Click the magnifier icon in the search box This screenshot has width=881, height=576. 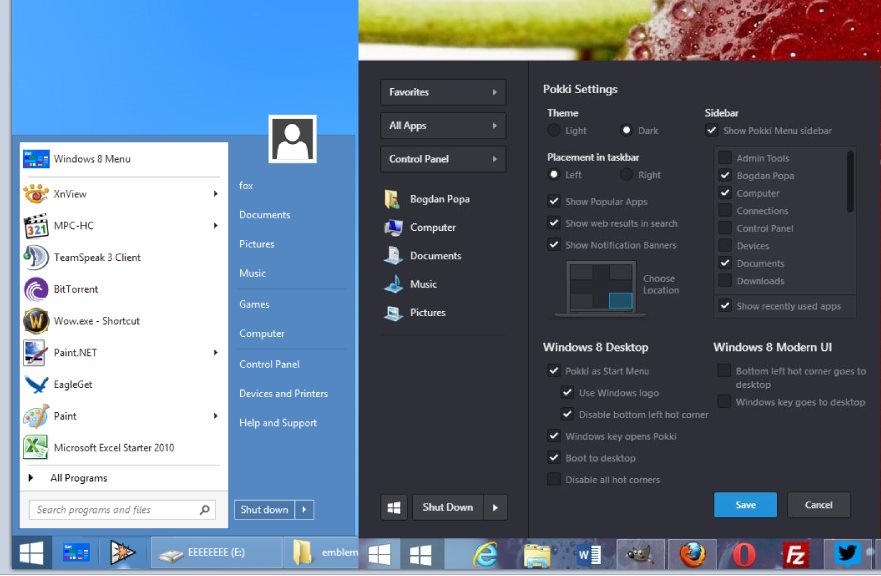click(x=205, y=510)
